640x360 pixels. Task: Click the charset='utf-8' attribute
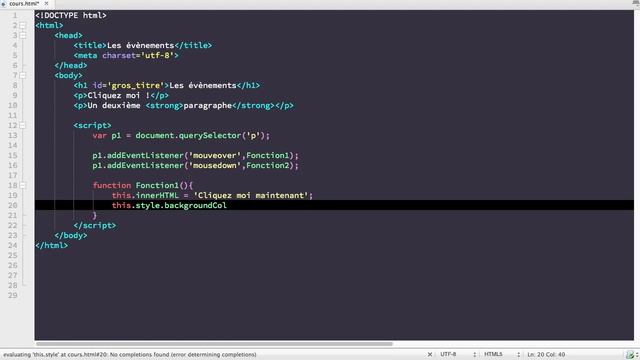(138, 56)
